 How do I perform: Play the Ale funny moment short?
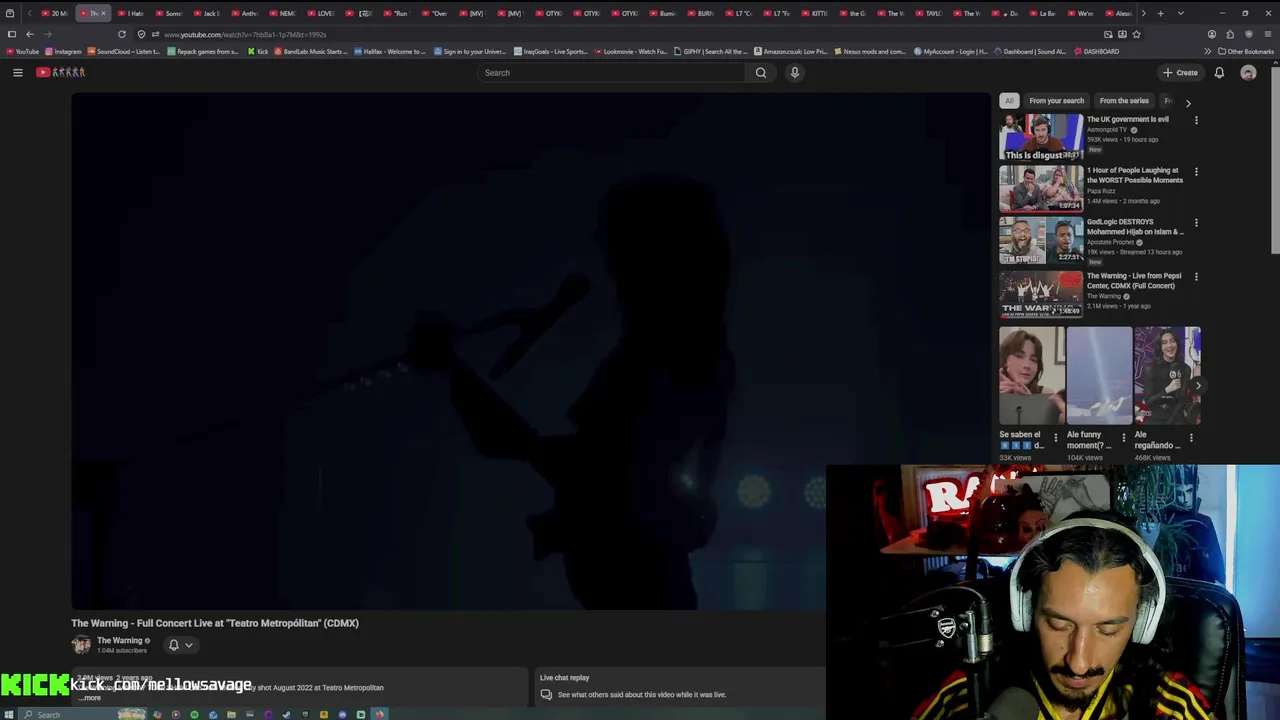[1099, 376]
